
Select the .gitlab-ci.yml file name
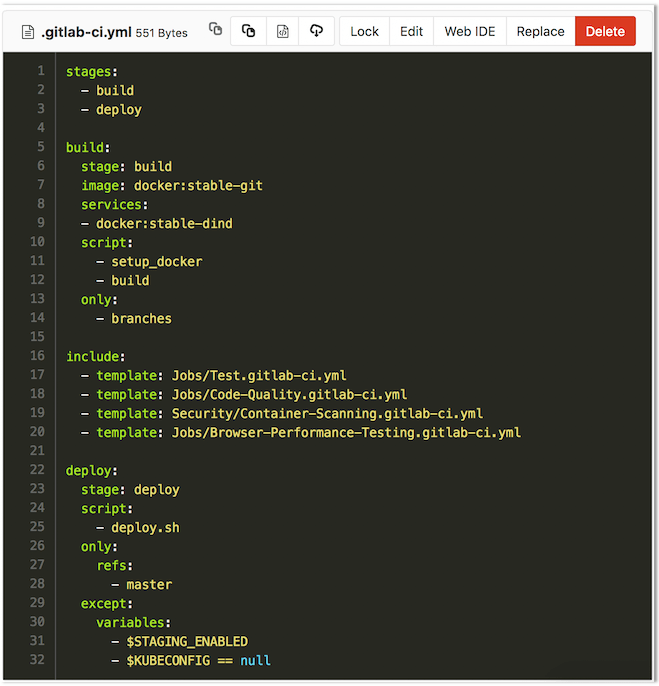tap(86, 32)
